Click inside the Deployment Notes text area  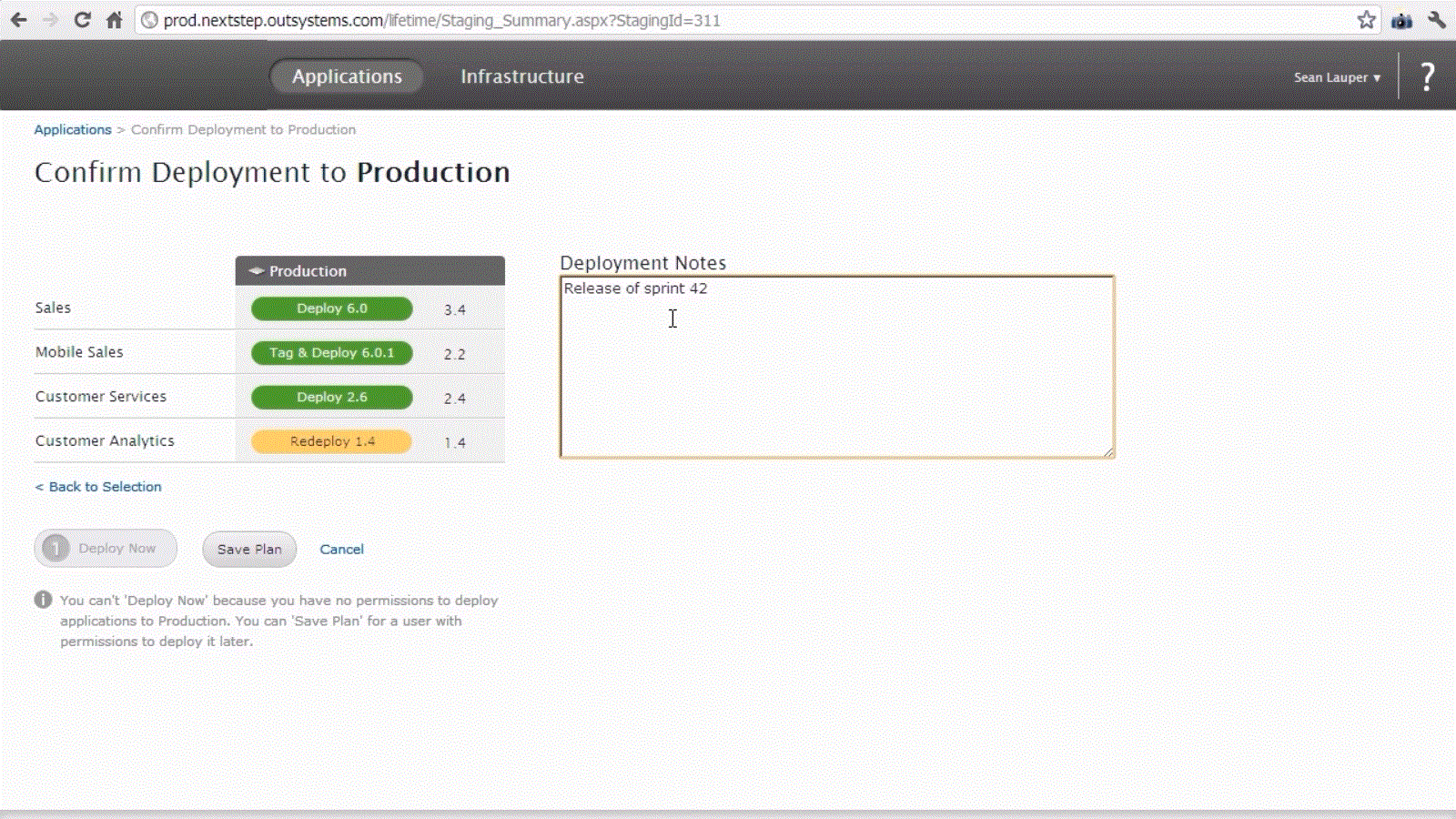tap(837, 367)
